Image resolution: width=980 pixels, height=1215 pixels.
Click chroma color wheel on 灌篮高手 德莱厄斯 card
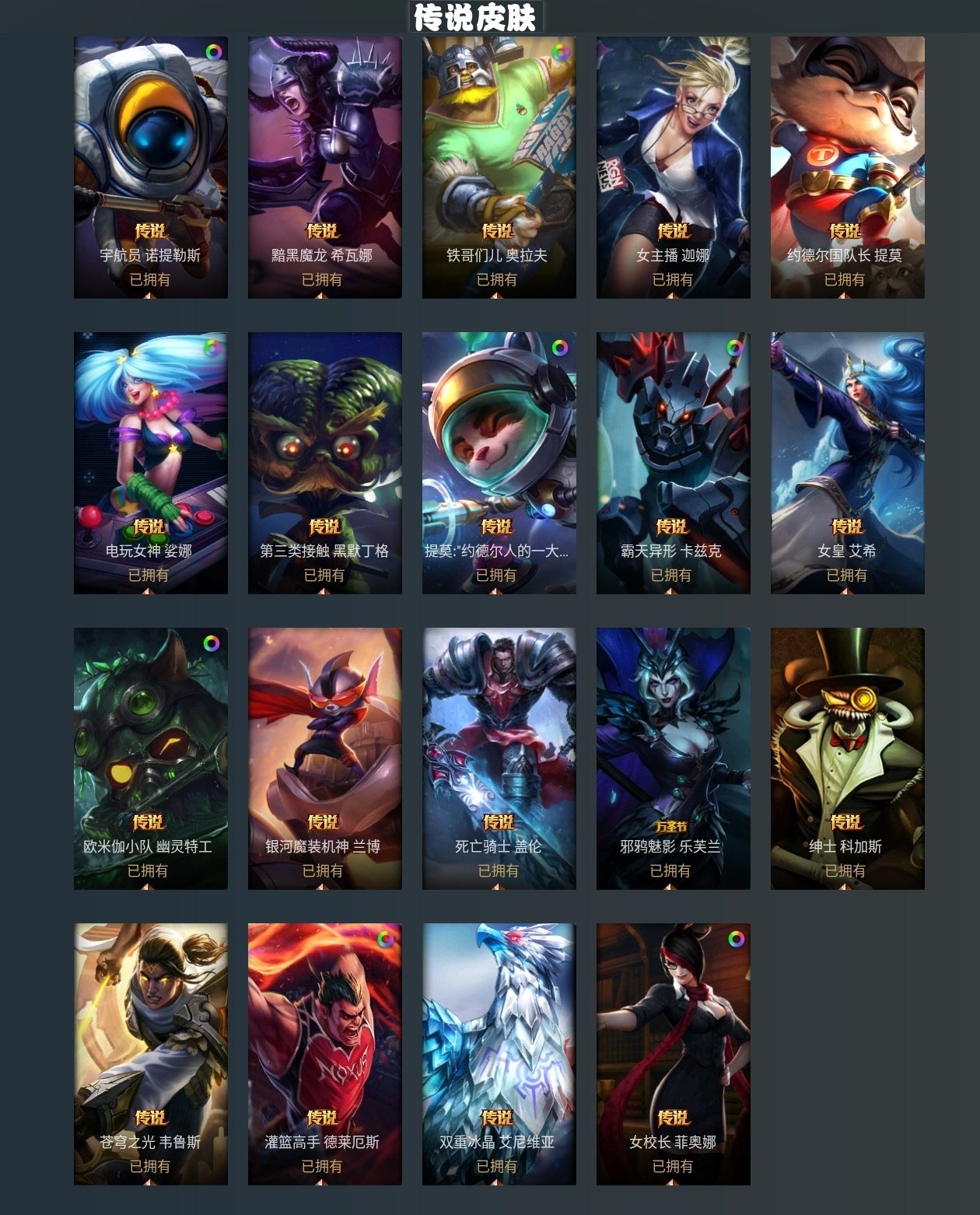coord(386,939)
